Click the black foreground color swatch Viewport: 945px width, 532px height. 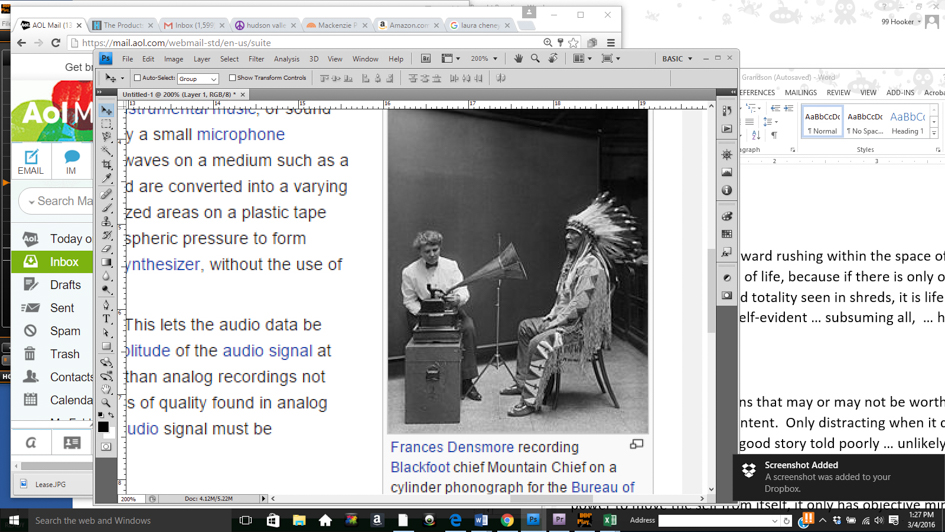[x=102, y=427]
